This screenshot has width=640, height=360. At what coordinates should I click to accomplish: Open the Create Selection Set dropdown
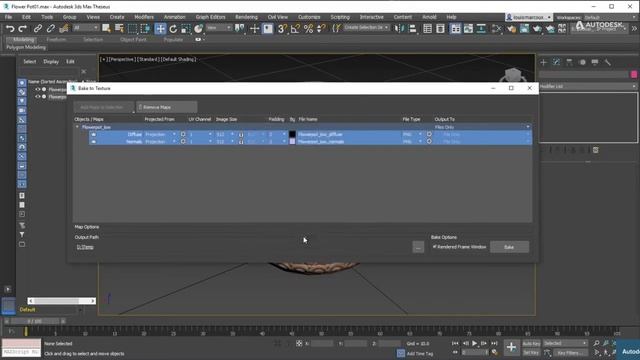click(366, 28)
